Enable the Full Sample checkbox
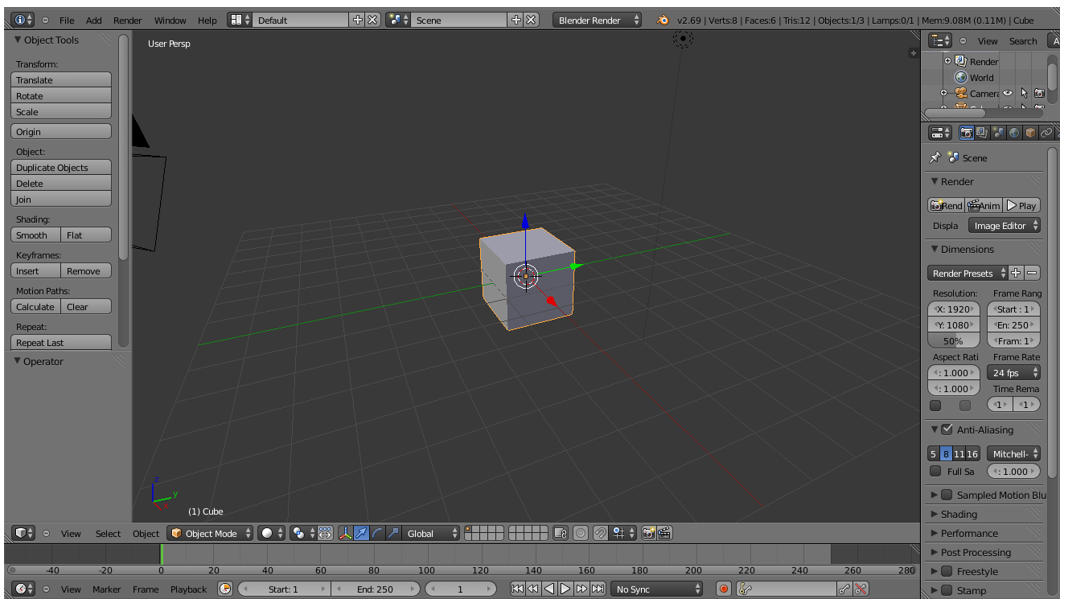The height and width of the screenshot is (608, 1065). (936, 471)
